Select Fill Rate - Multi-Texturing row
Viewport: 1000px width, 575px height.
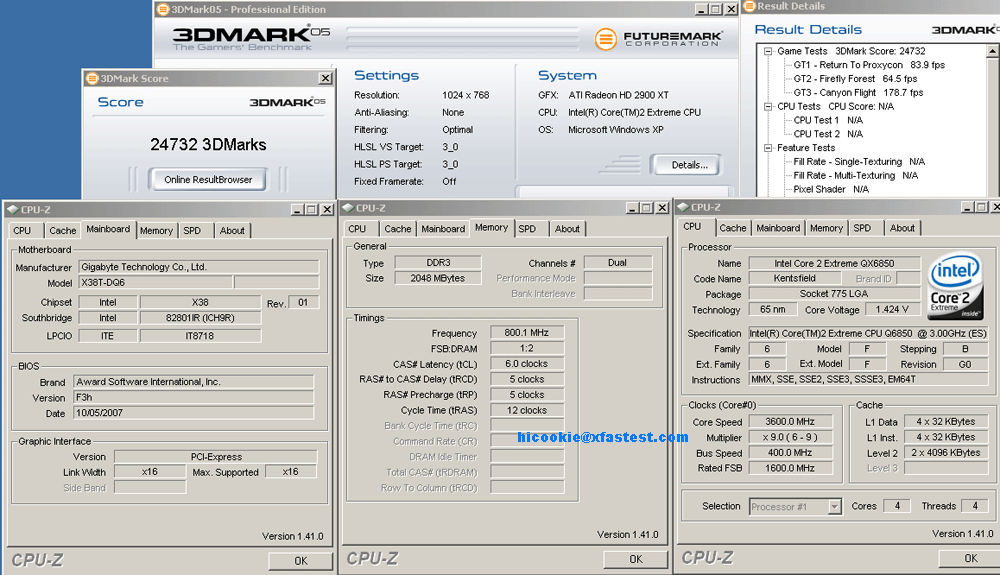(x=855, y=175)
